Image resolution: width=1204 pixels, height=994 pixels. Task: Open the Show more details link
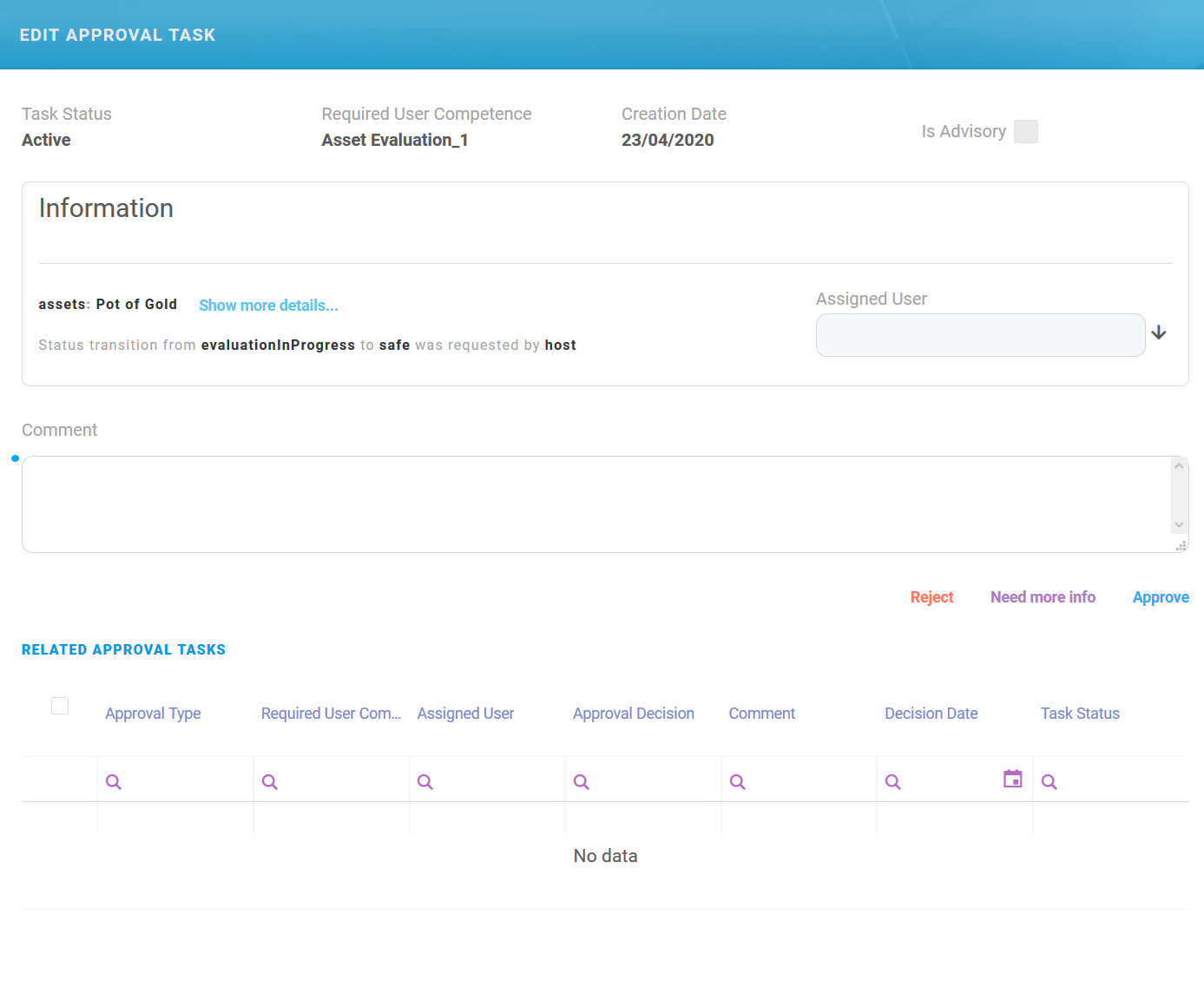[268, 305]
